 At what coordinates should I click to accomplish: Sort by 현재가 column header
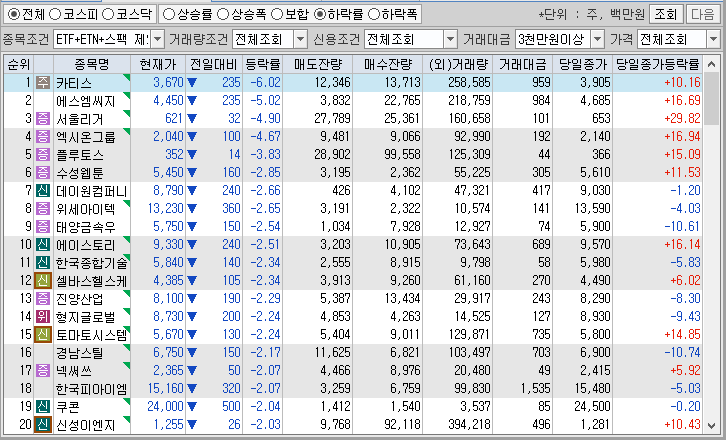(158, 64)
